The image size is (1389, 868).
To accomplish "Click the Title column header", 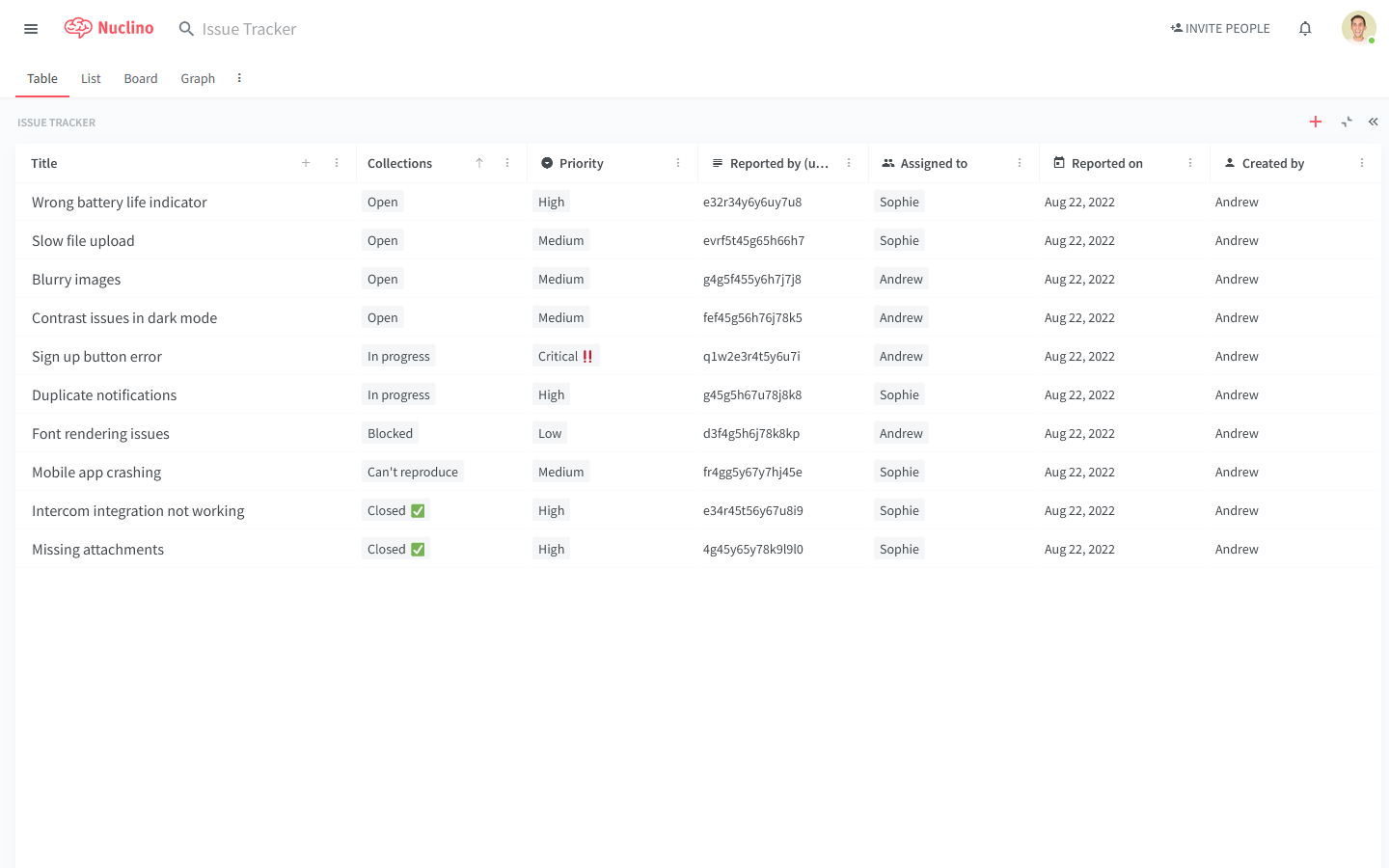I will (x=44, y=163).
